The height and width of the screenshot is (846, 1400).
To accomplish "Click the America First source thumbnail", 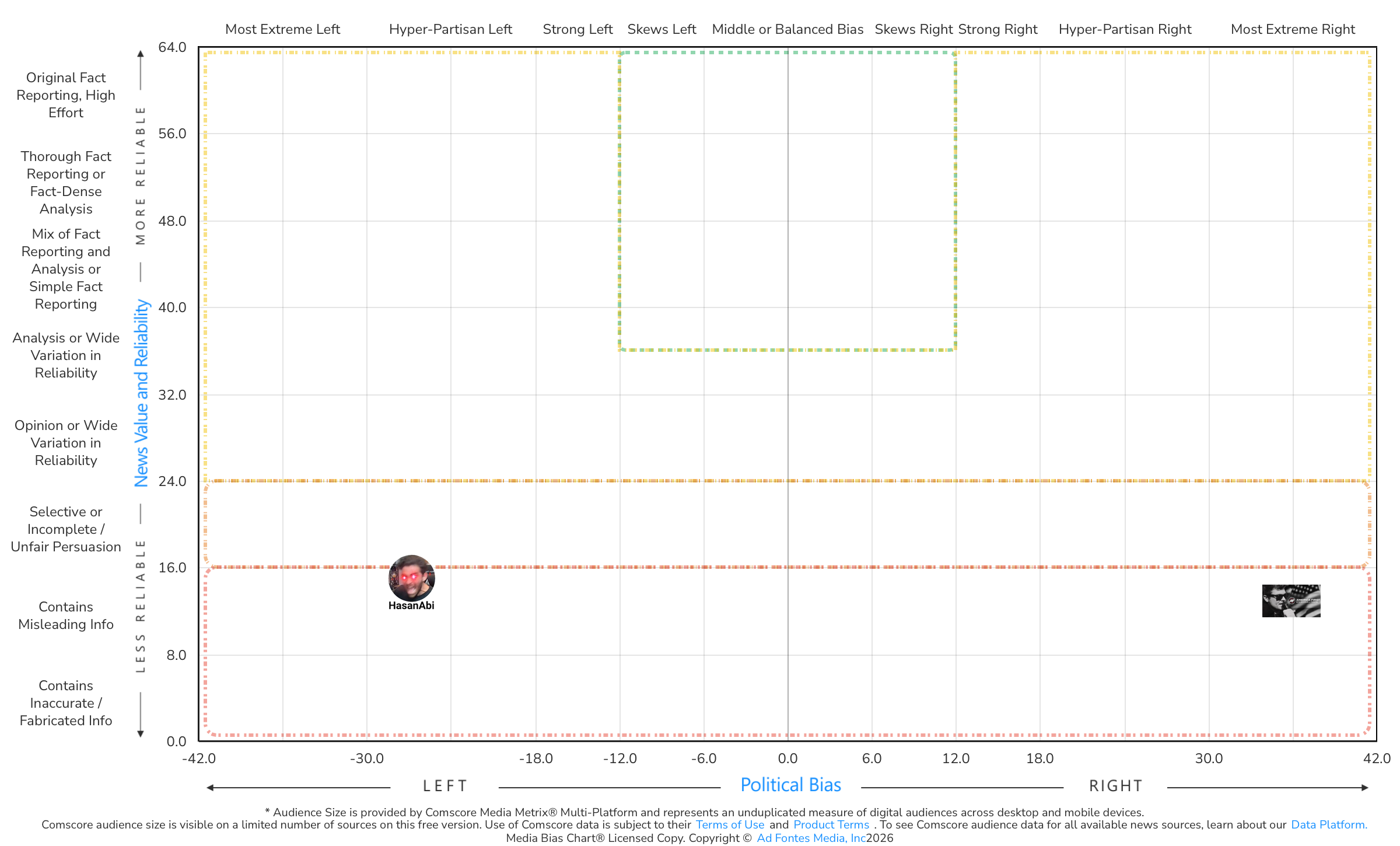I will point(1291,600).
